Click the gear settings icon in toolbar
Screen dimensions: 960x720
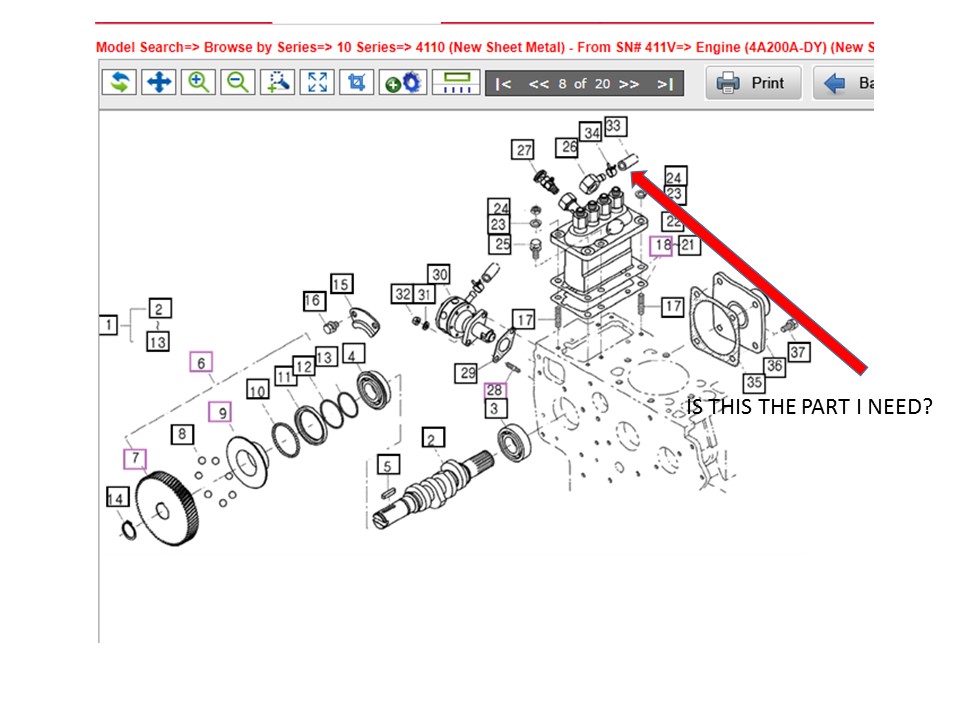click(x=406, y=82)
